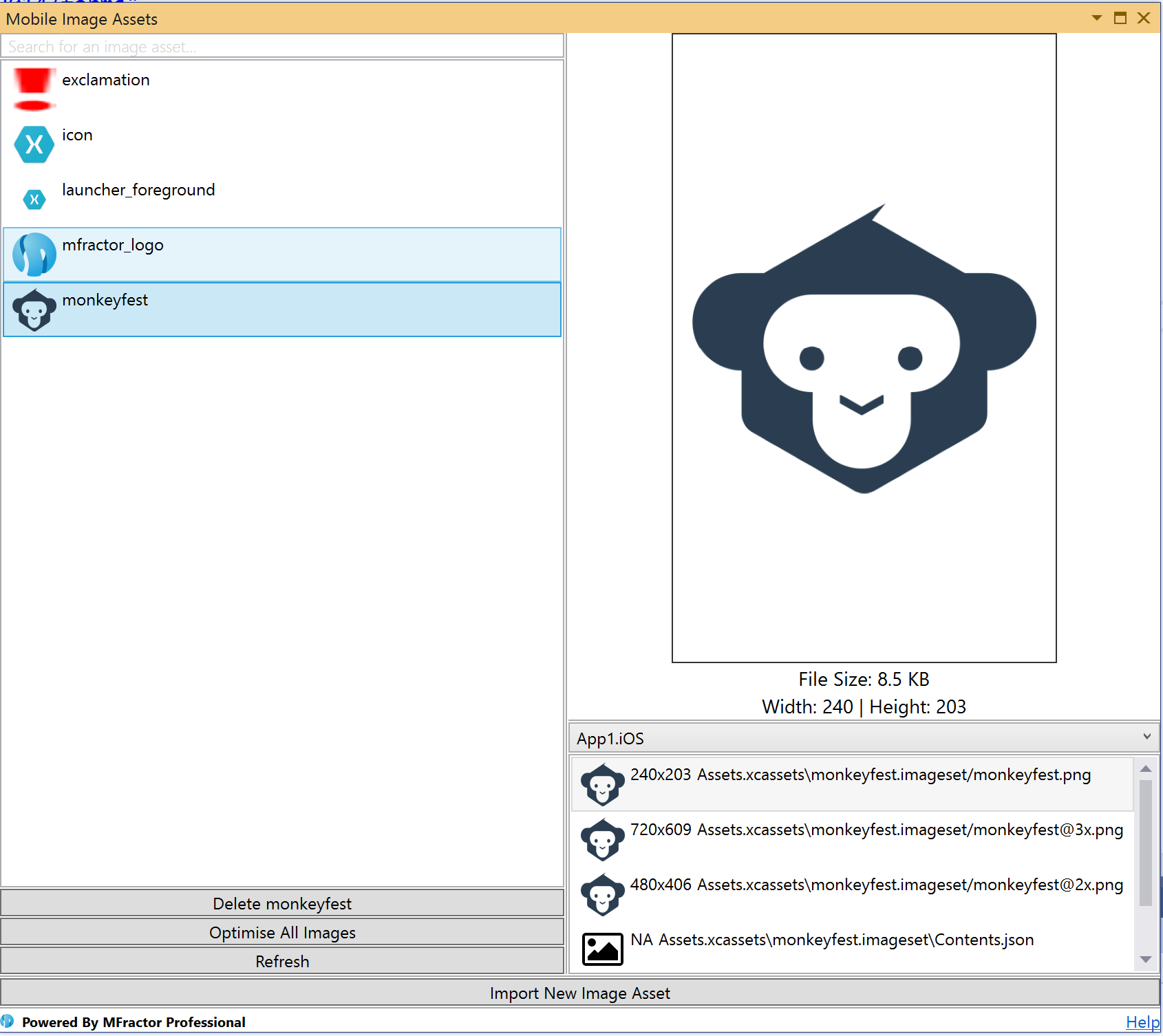This screenshot has height=1036, width=1163.
Task: Click the Contents.json placeholder image icon
Action: click(602, 949)
